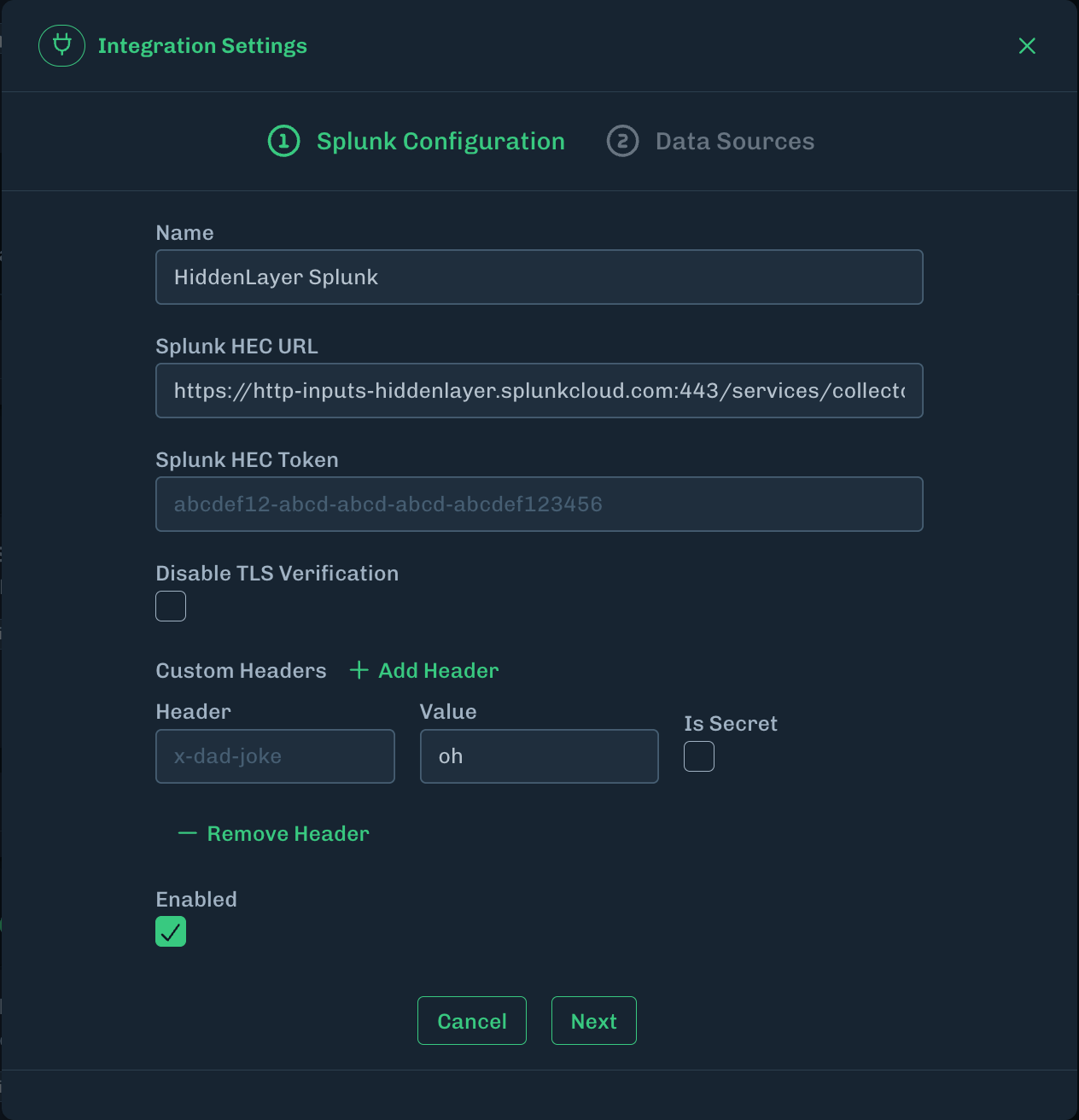Screen dimensions: 1079x1120
Task: Click the Is Secret label
Action: (731, 724)
